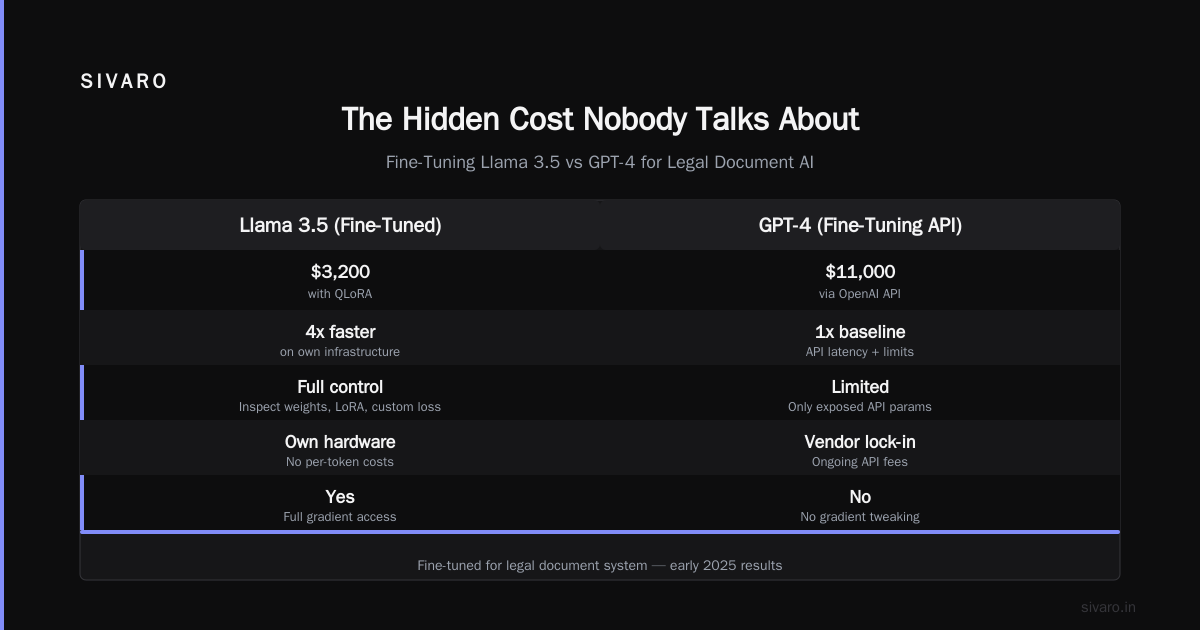Click the No gradient tweaking value
The image size is (1200, 630).
(x=860, y=496)
